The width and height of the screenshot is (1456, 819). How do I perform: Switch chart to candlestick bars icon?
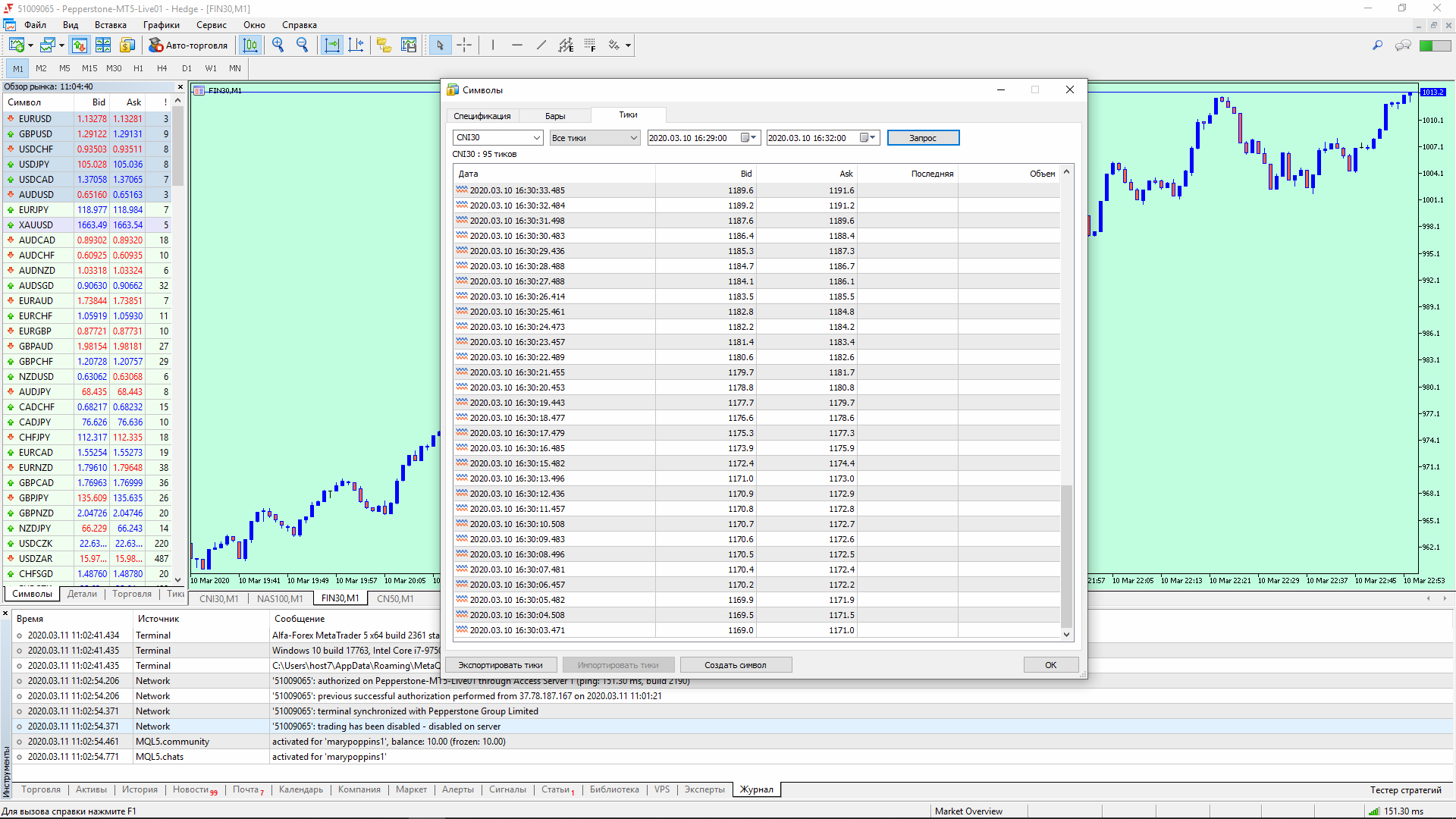250,45
